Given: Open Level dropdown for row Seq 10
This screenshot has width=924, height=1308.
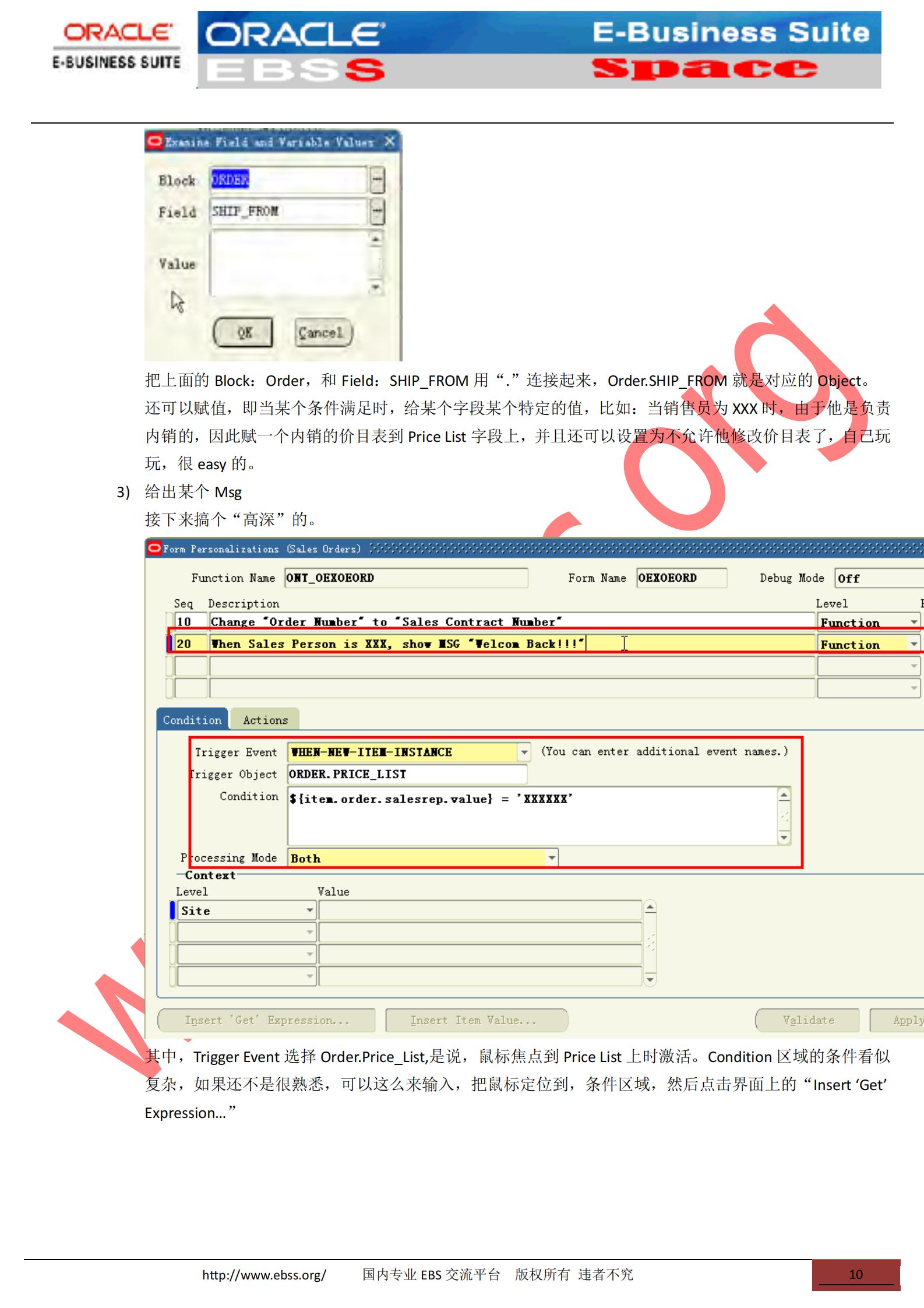Looking at the screenshot, I should [914, 622].
